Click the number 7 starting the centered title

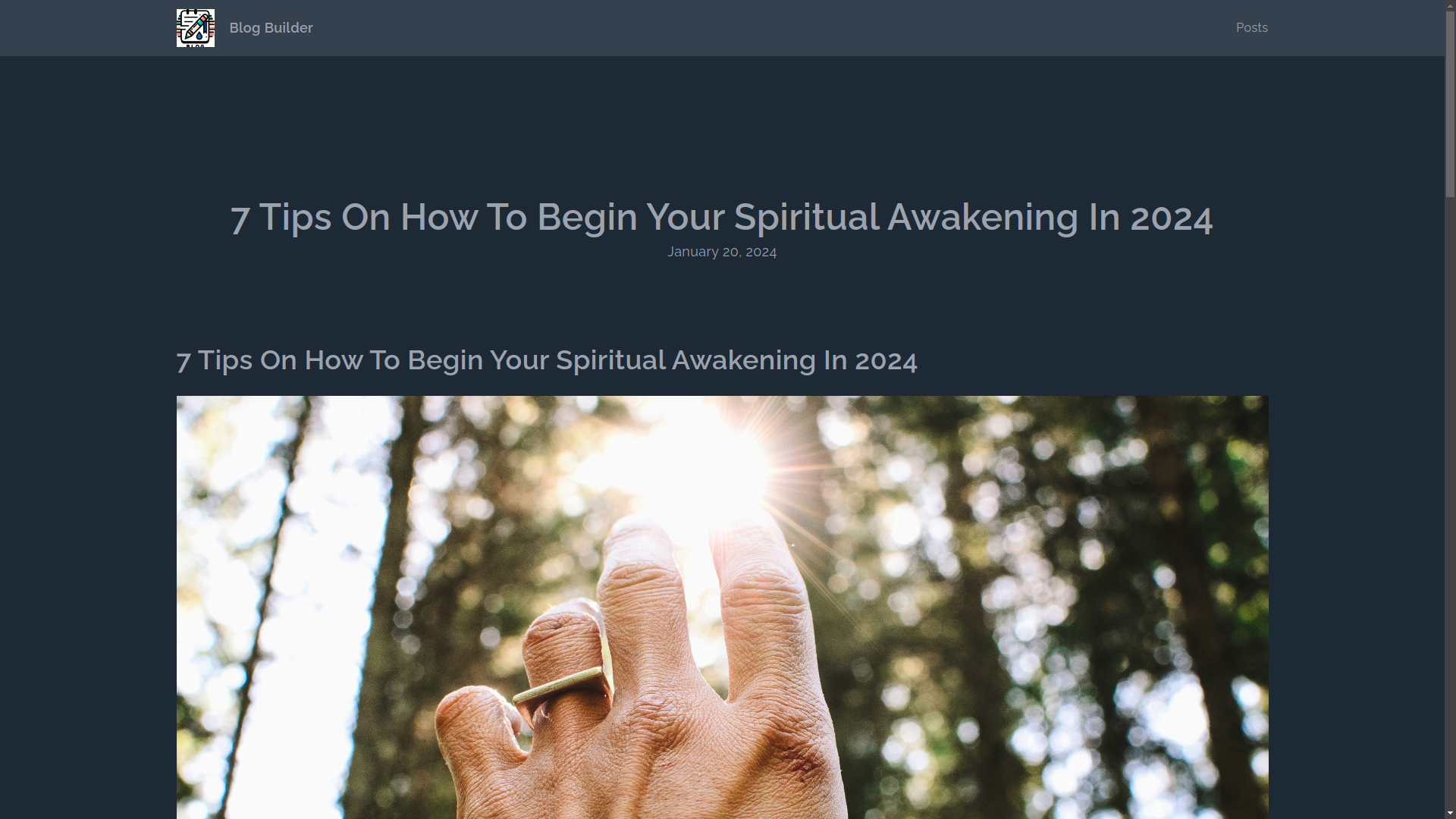[240, 218]
